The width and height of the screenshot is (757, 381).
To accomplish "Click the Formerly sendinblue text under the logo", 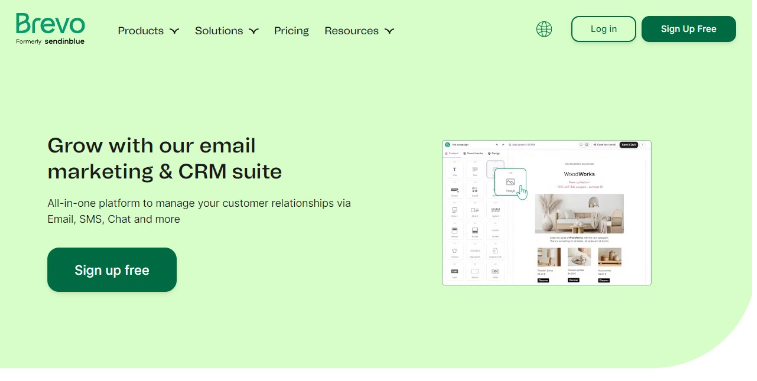I will pos(50,42).
